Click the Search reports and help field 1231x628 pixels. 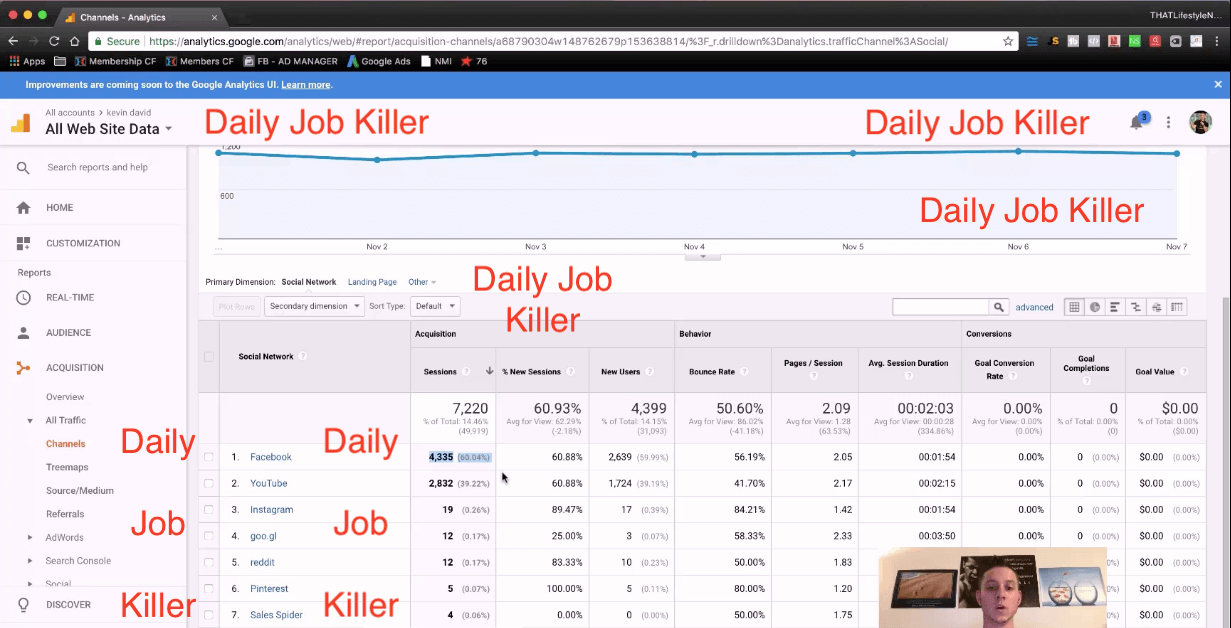click(x=98, y=167)
